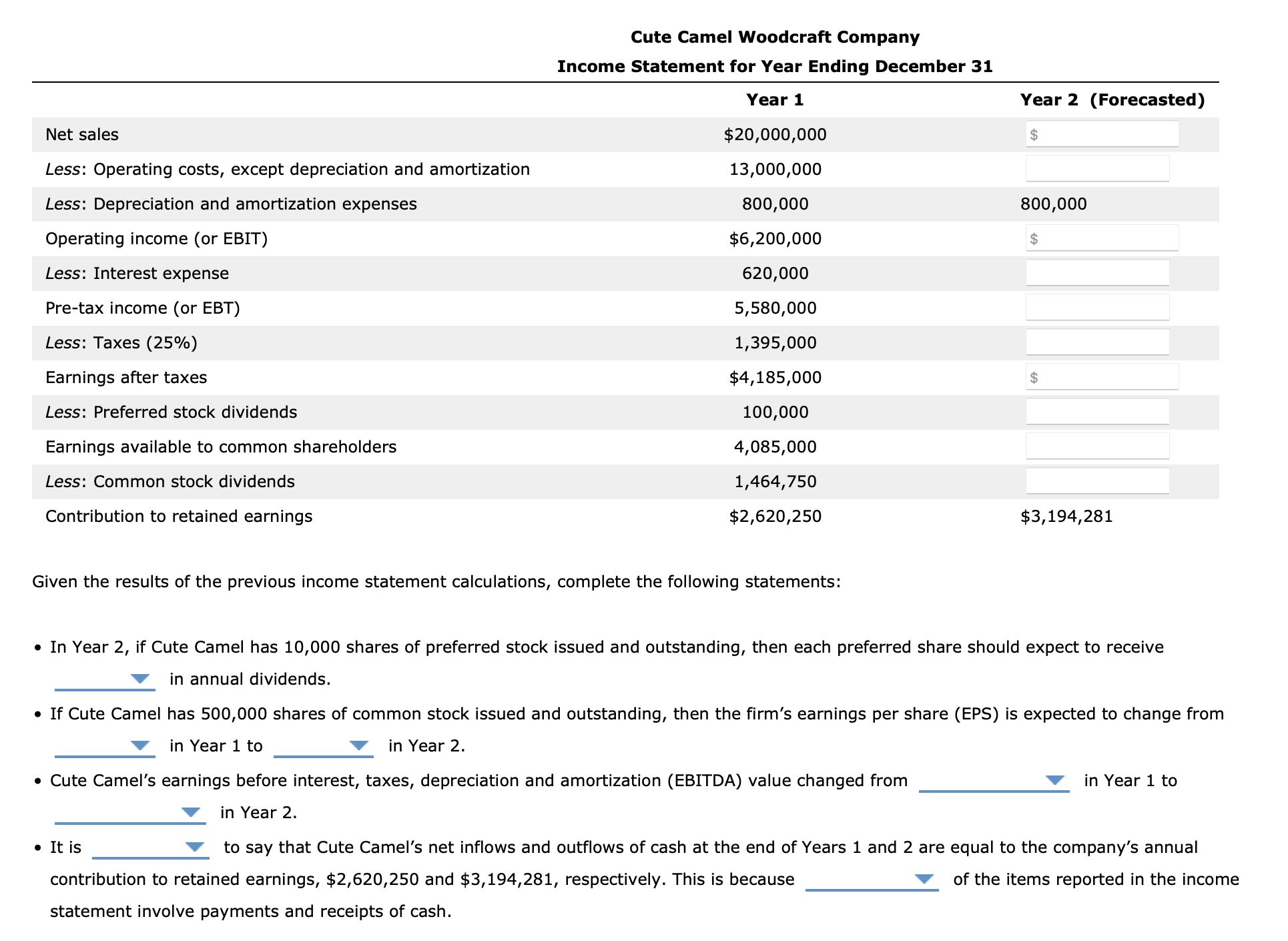This screenshot has height=941, width=1288.
Task: Click the arrow on the annual dividends dropdown
Action: tap(140, 679)
